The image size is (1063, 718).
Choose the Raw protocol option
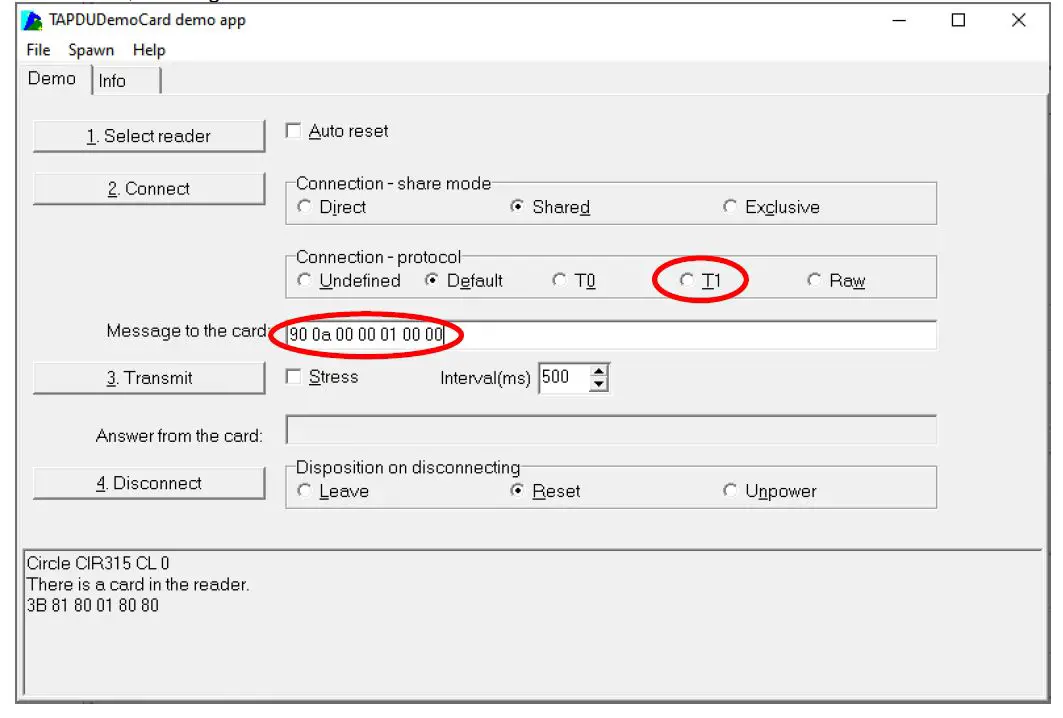pyautogui.click(x=814, y=281)
